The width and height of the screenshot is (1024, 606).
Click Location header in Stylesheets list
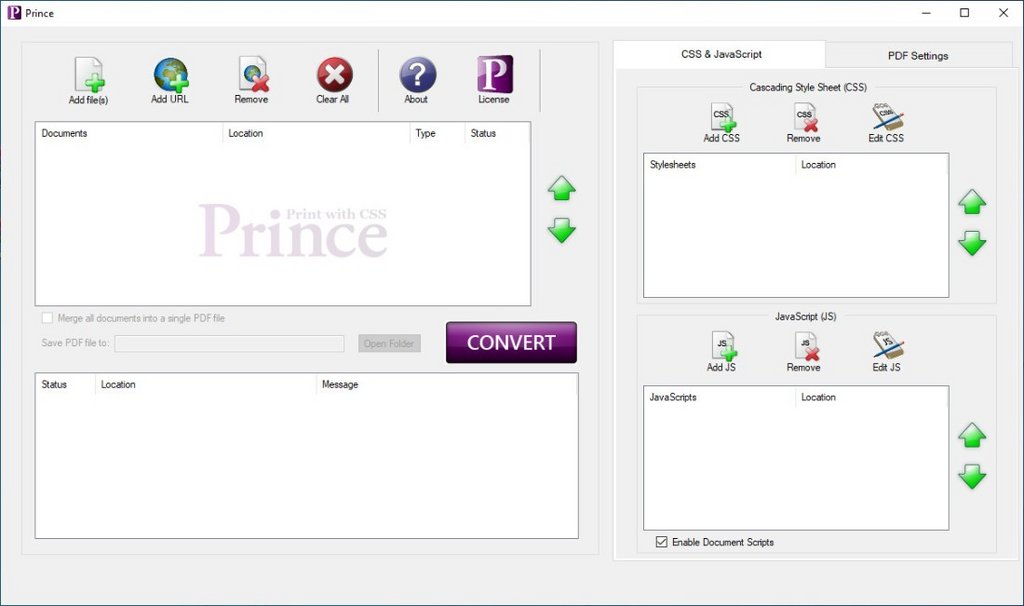click(871, 165)
